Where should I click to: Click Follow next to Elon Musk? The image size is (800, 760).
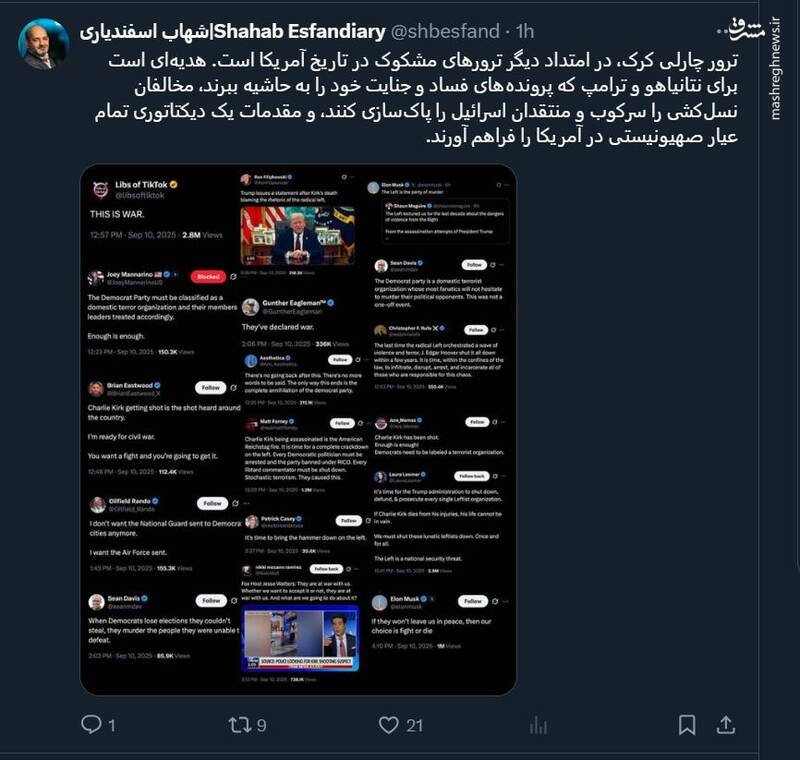coord(473,601)
